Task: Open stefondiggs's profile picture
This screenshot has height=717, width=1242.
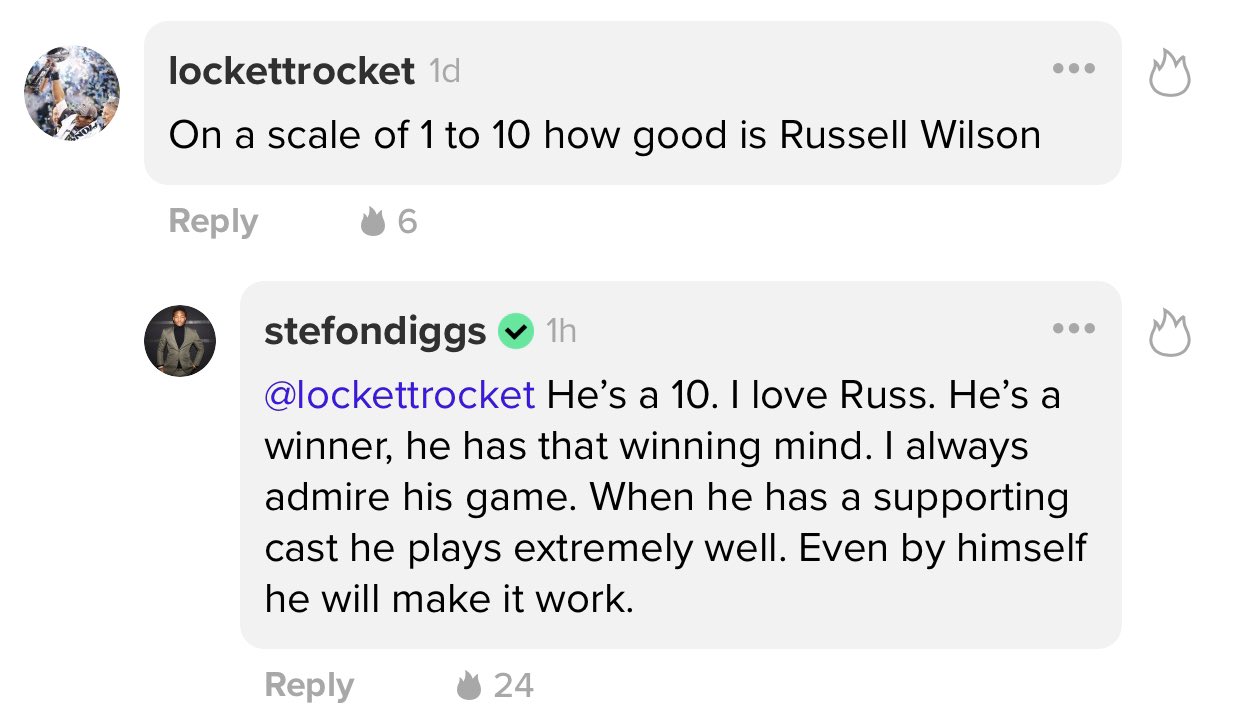Action: click(180, 341)
